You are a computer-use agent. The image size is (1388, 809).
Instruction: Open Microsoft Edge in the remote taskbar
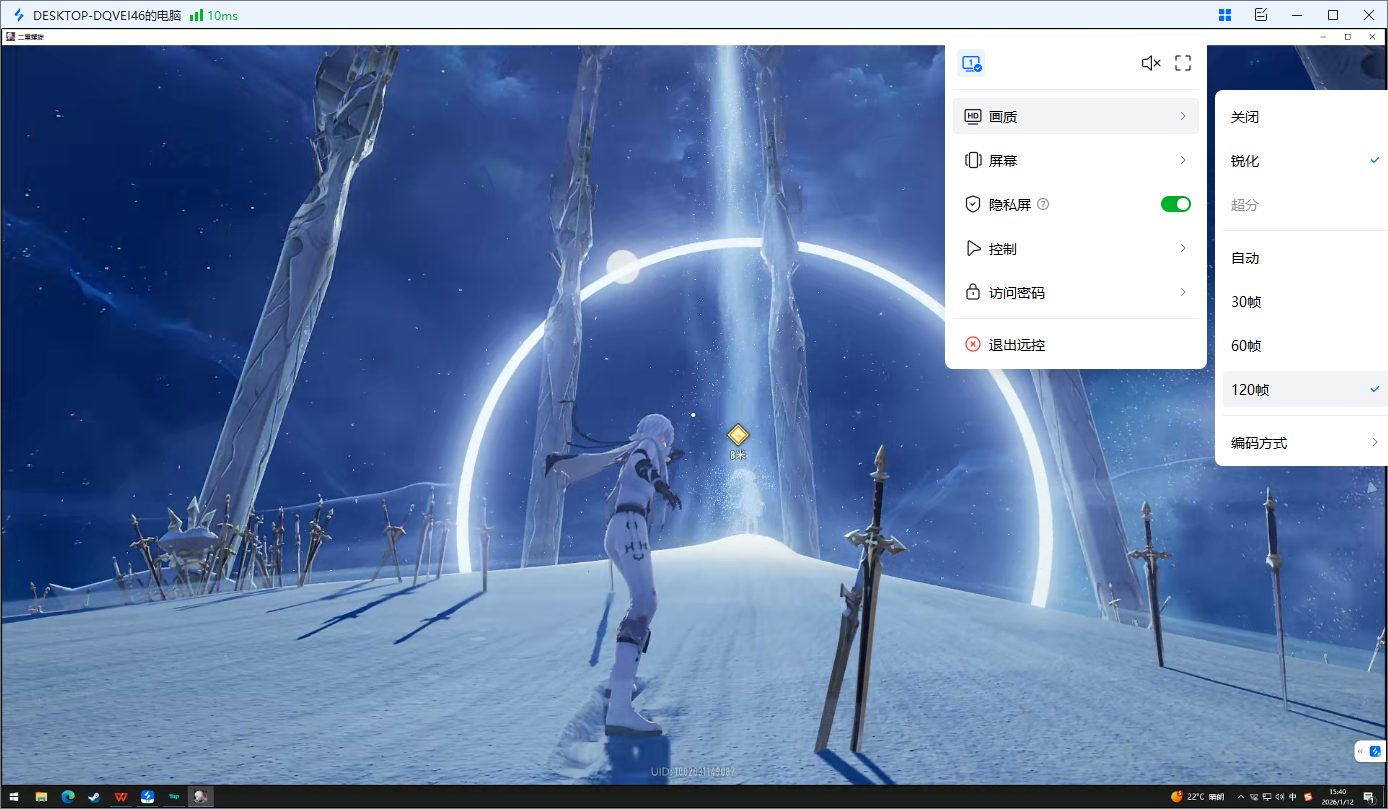click(x=68, y=797)
